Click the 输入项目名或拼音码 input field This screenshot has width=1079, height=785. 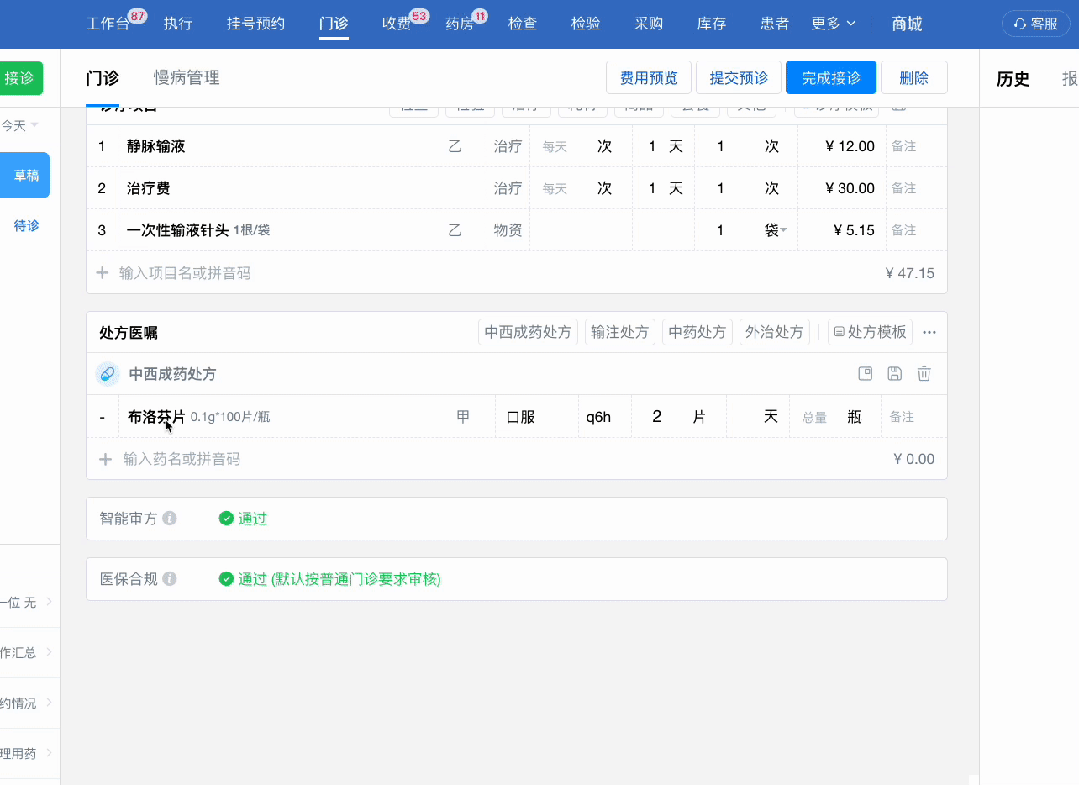(185, 273)
